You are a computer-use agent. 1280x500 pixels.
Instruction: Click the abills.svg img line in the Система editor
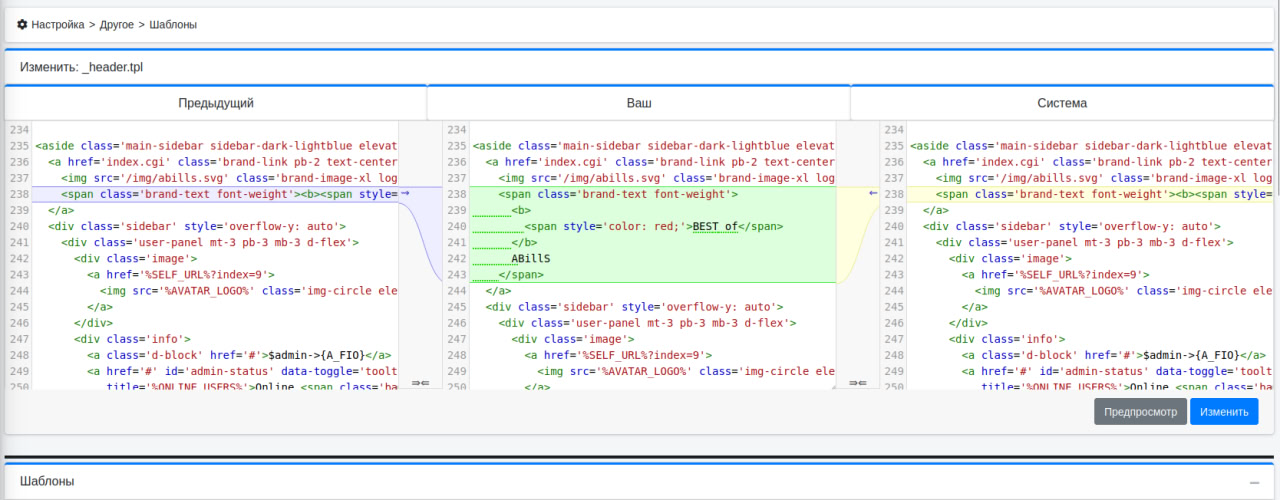point(1104,178)
